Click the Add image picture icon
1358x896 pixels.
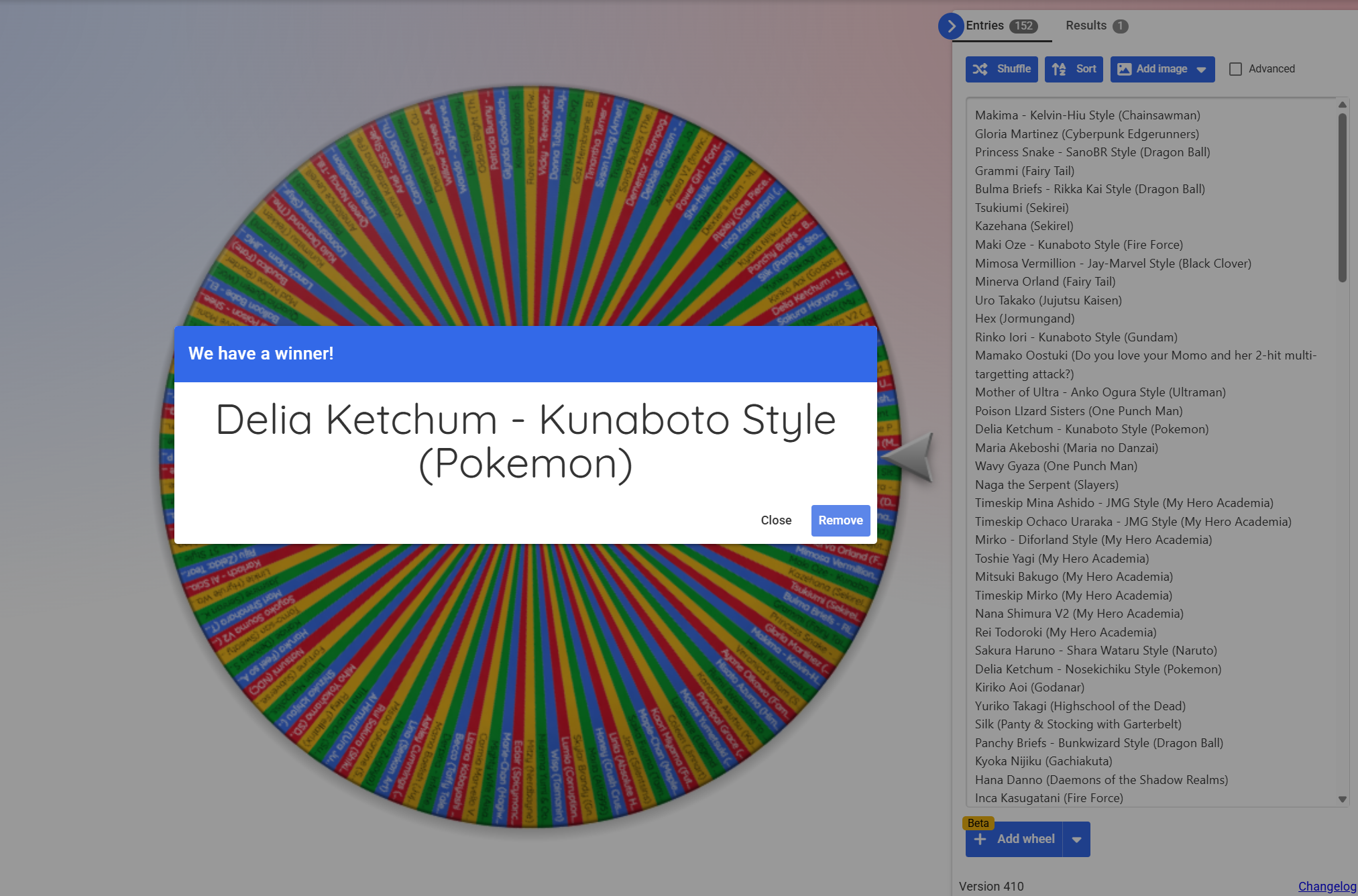coord(1125,69)
